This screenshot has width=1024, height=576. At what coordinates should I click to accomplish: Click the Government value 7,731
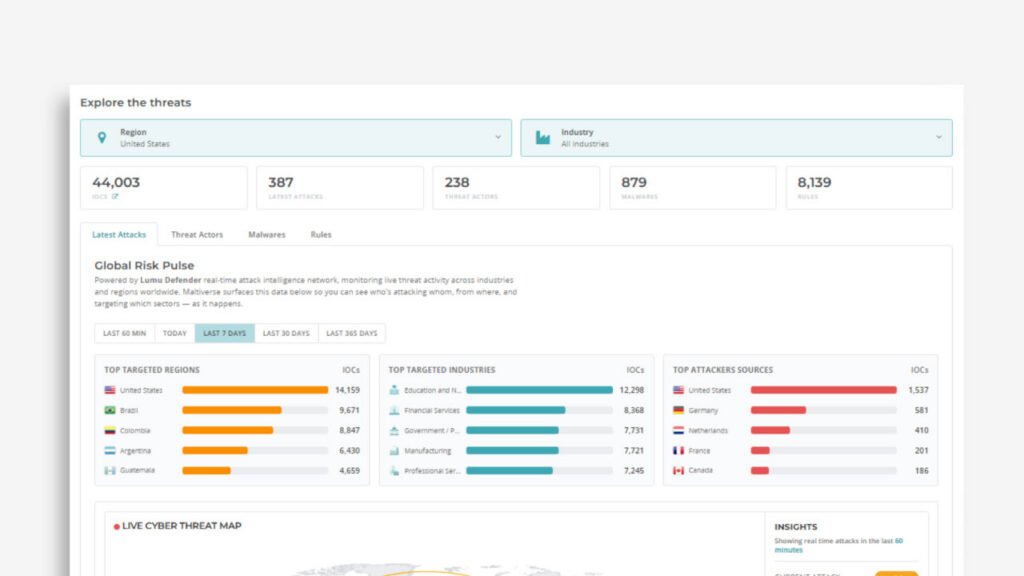click(633, 430)
